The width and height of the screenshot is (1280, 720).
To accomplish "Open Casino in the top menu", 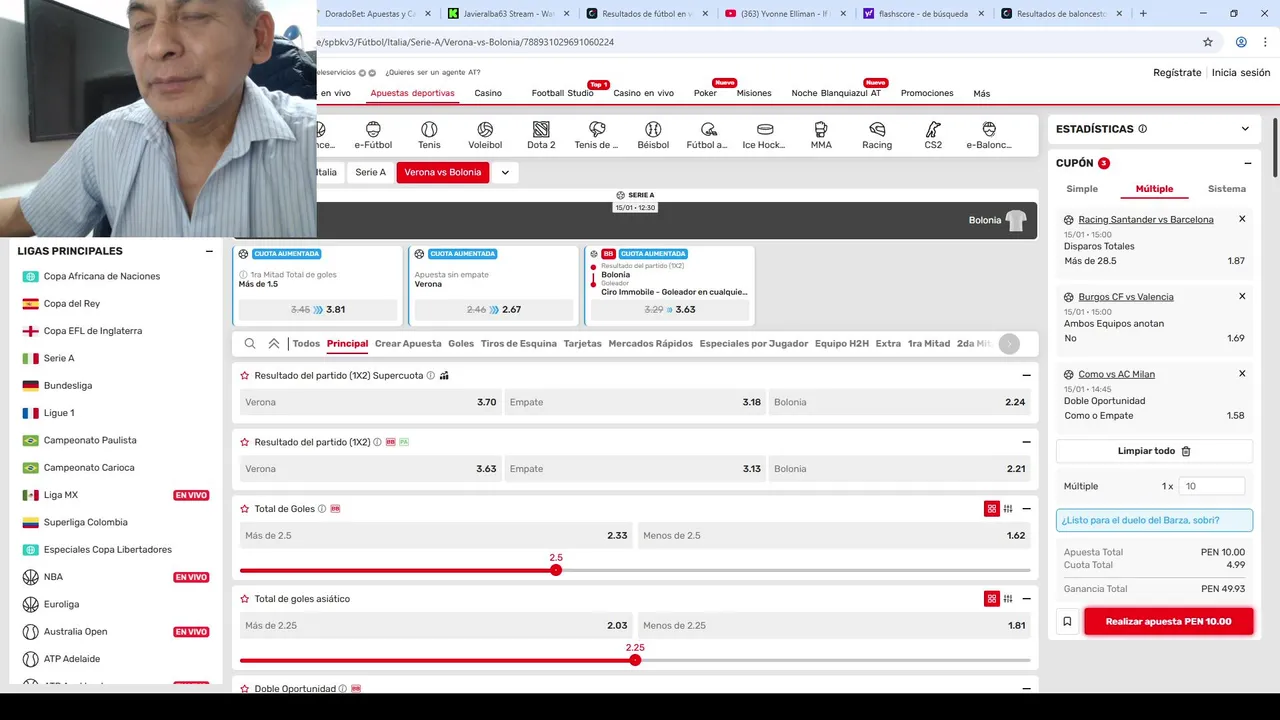I will pos(488,93).
